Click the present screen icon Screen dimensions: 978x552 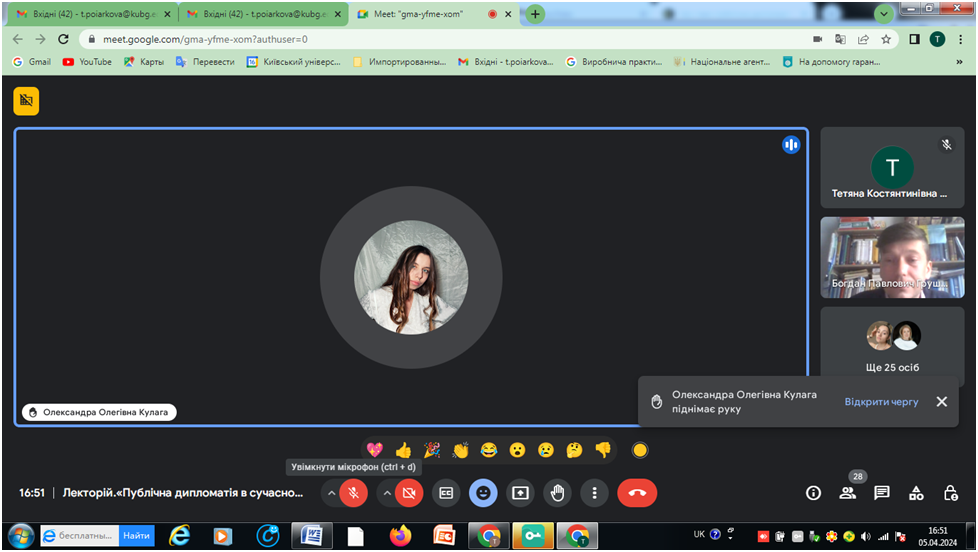coord(520,492)
